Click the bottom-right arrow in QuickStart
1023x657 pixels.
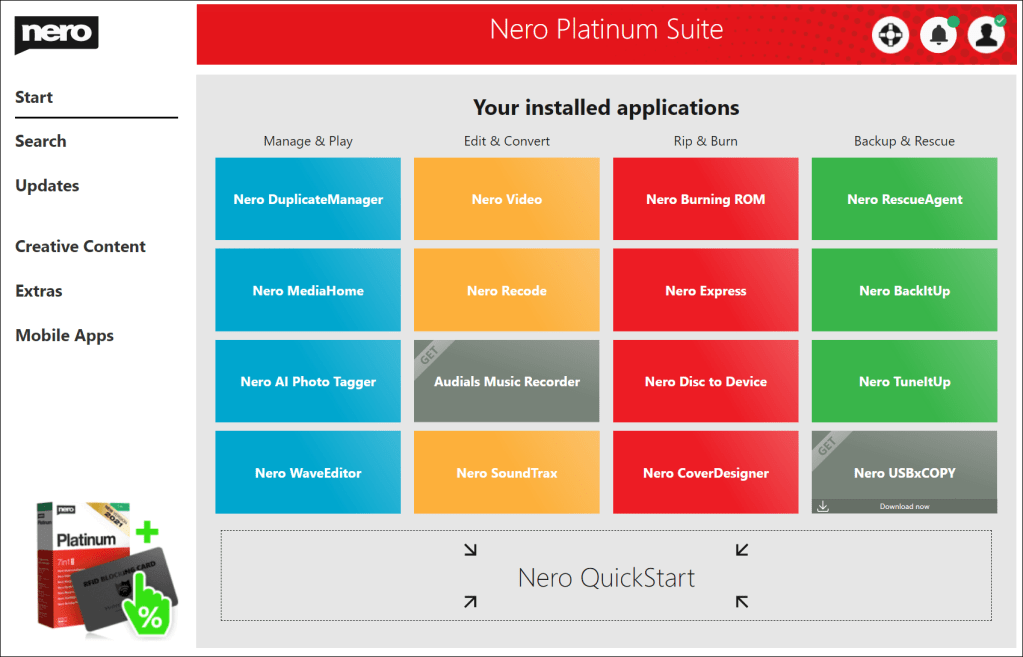pyautogui.click(x=741, y=601)
